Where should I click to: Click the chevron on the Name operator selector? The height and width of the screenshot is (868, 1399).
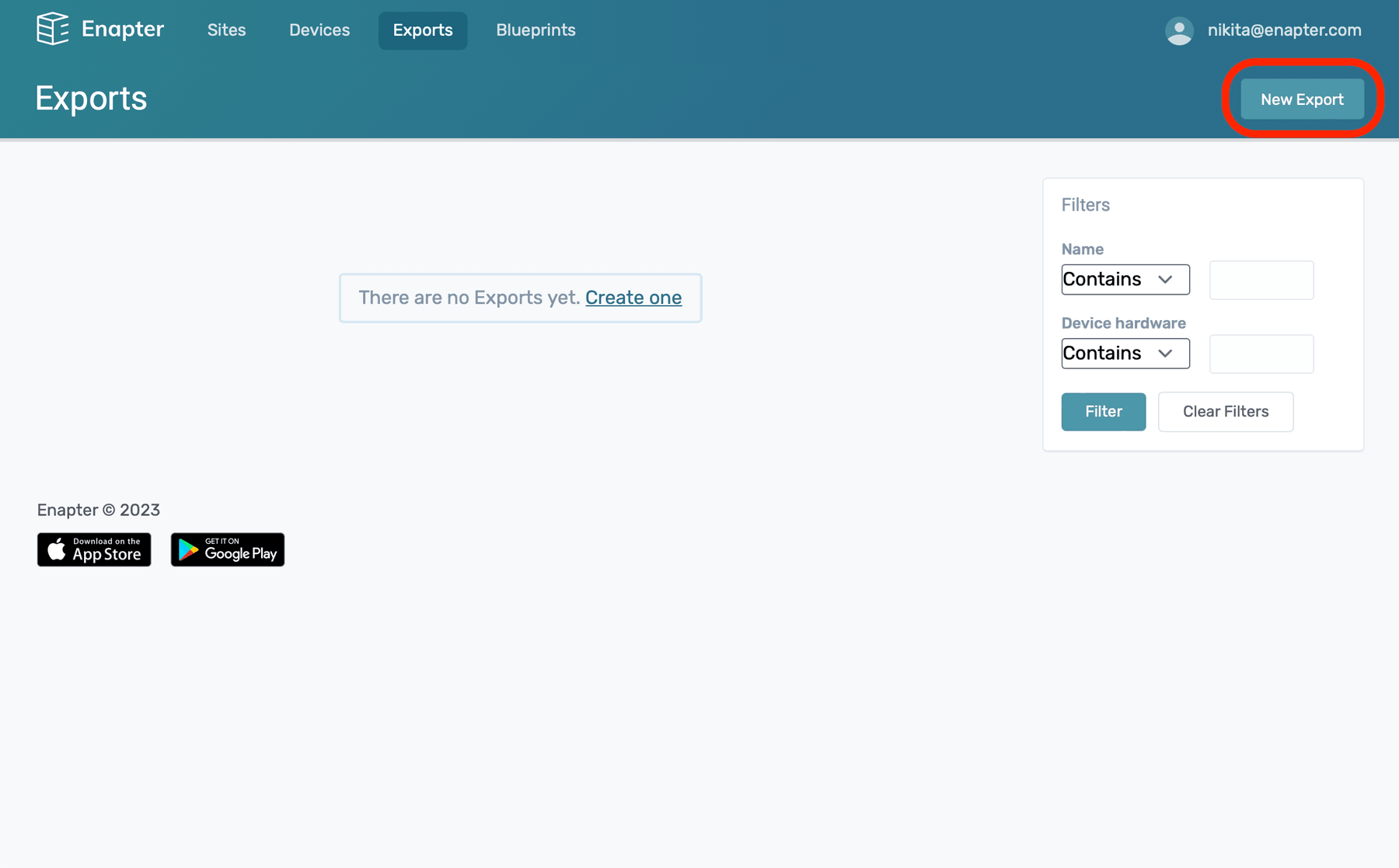[x=1167, y=279]
